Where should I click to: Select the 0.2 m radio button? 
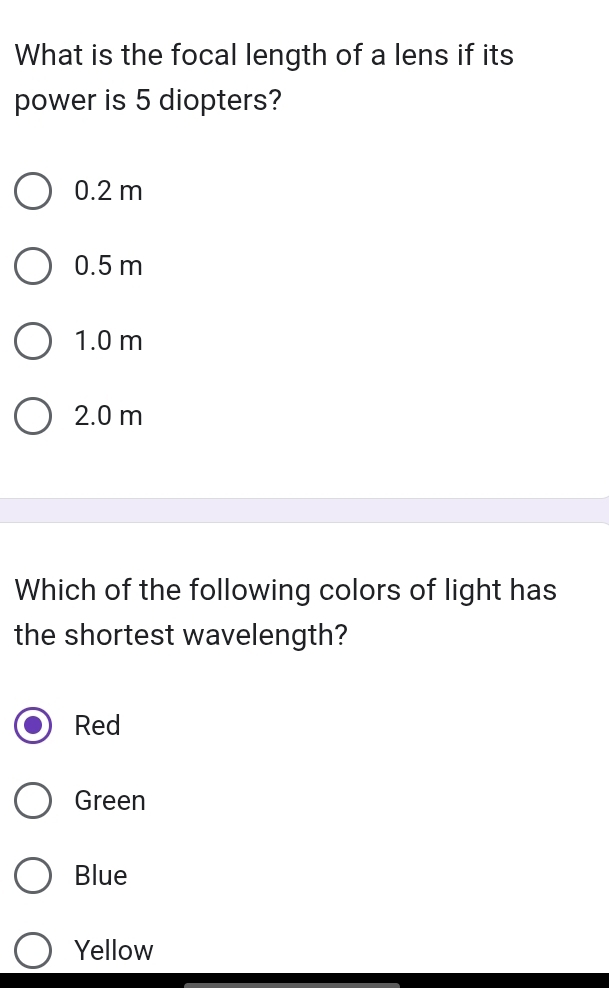pos(33,191)
